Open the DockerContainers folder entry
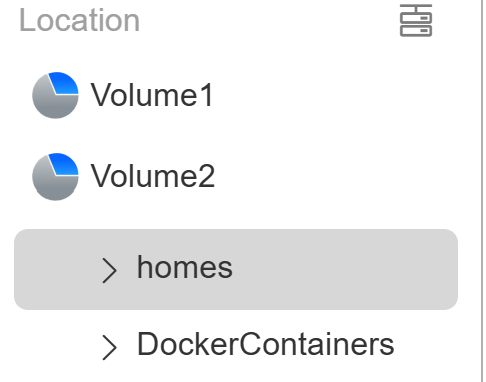 pyautogui.click(x=265, y=344)
